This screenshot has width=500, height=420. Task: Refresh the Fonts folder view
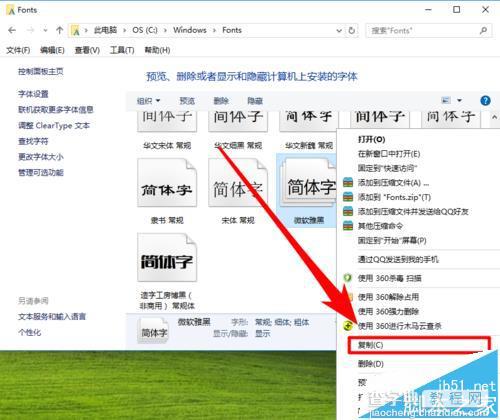(352, 31)
